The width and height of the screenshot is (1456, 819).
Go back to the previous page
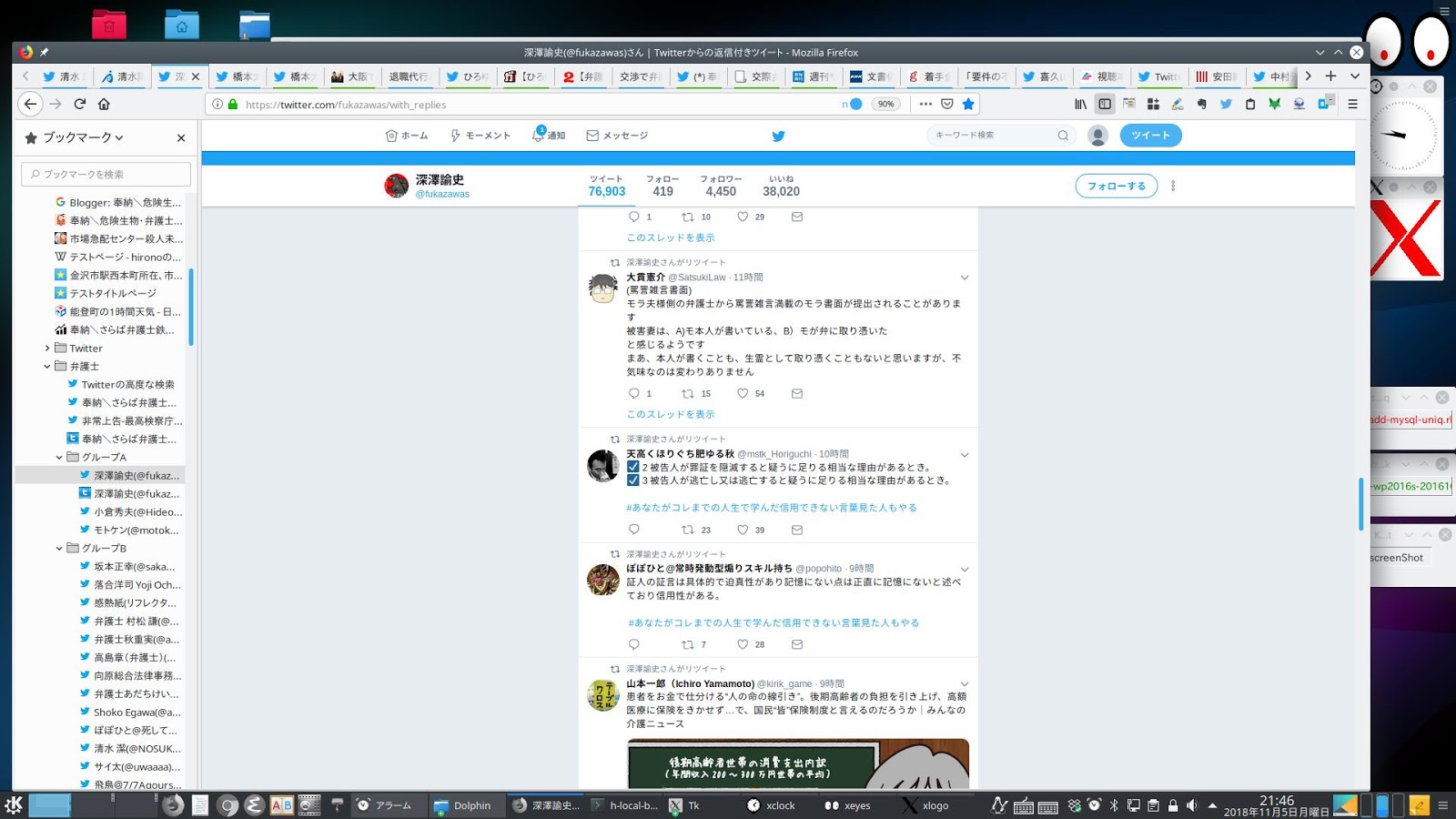pos(30,104)
